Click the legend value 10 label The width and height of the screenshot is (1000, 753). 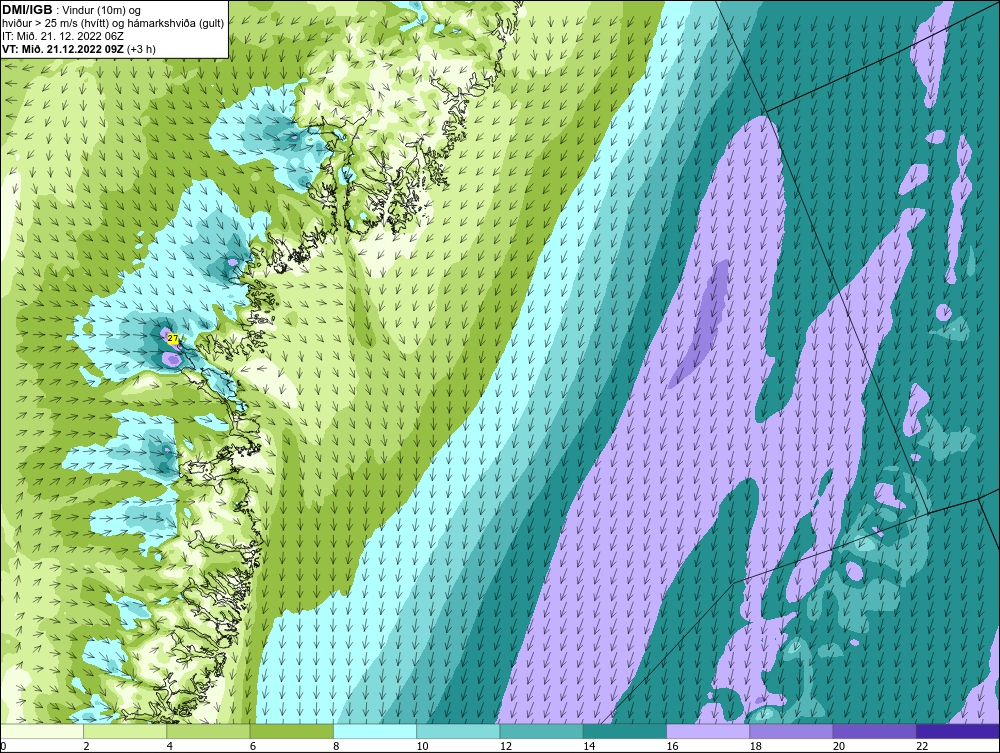point(422,746)
